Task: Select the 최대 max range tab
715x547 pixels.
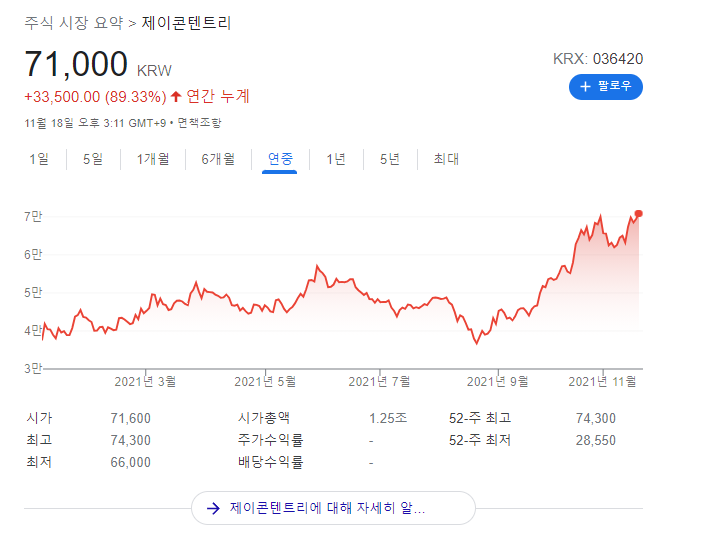Action: click(x=446, y=159)
